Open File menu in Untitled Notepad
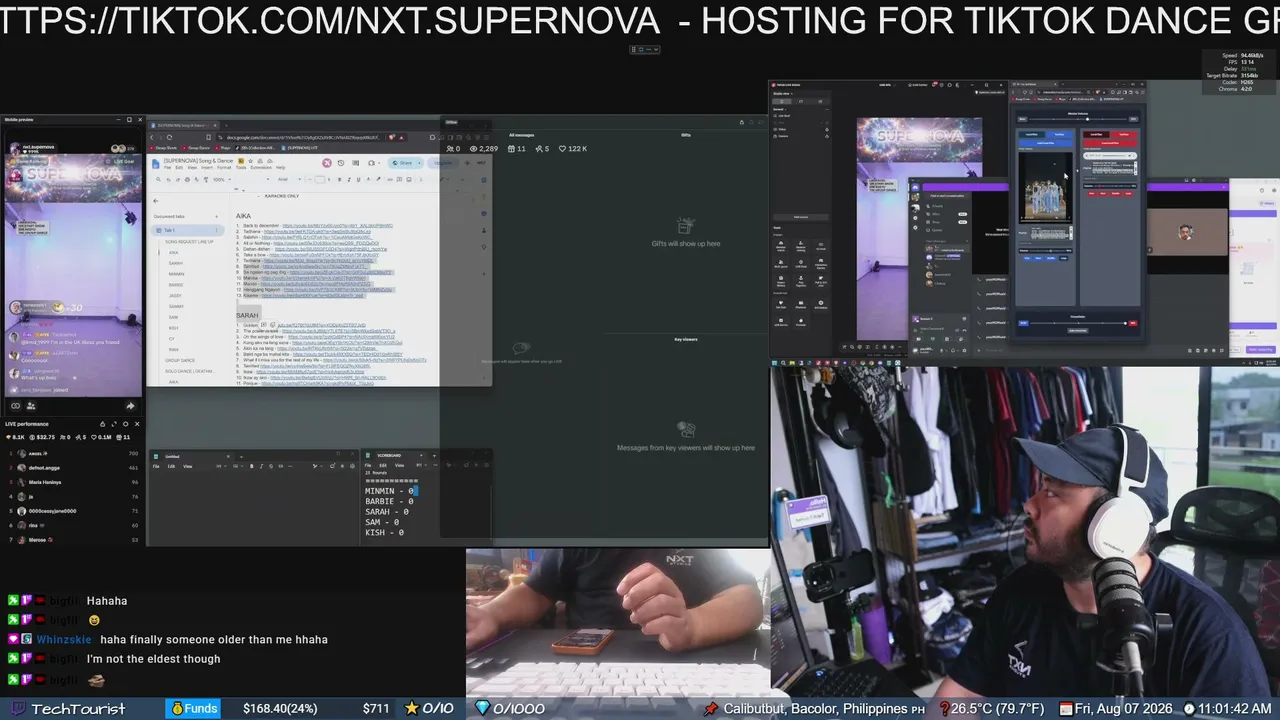This screenshot has height=720, width=1280. [x=157, y=466]
